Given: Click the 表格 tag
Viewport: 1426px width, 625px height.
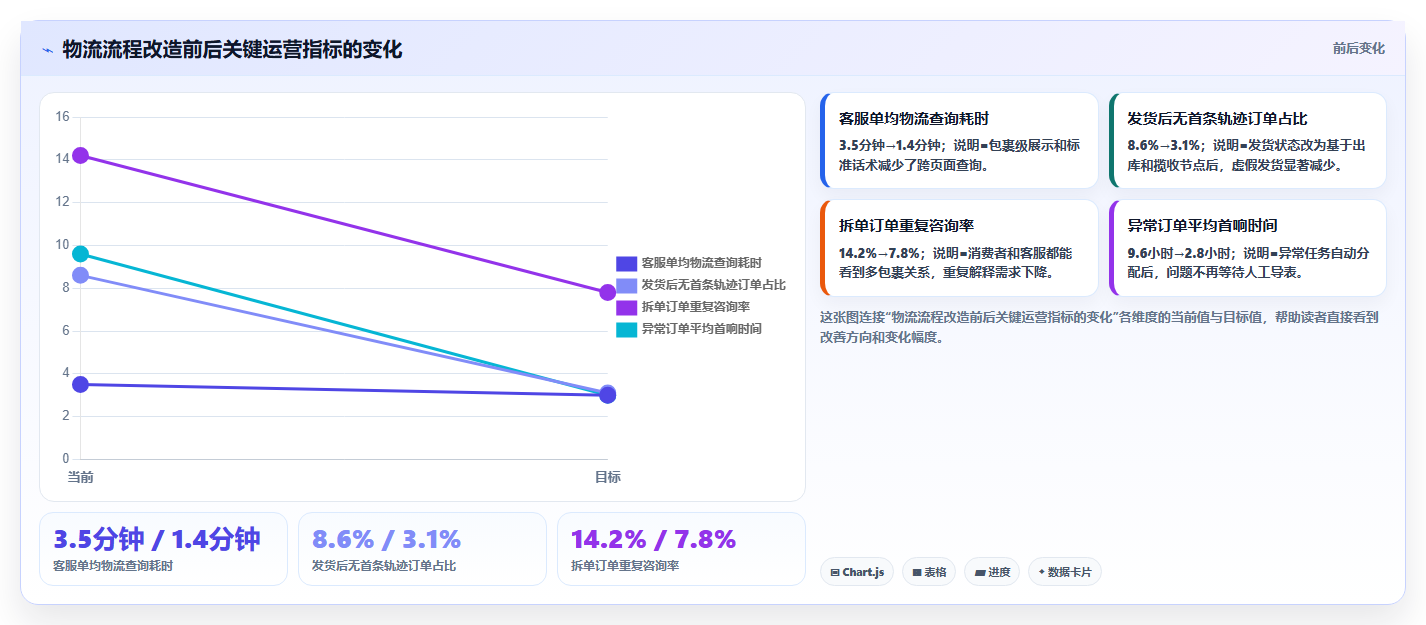Looking at the screenshot, I should (929, 572).
